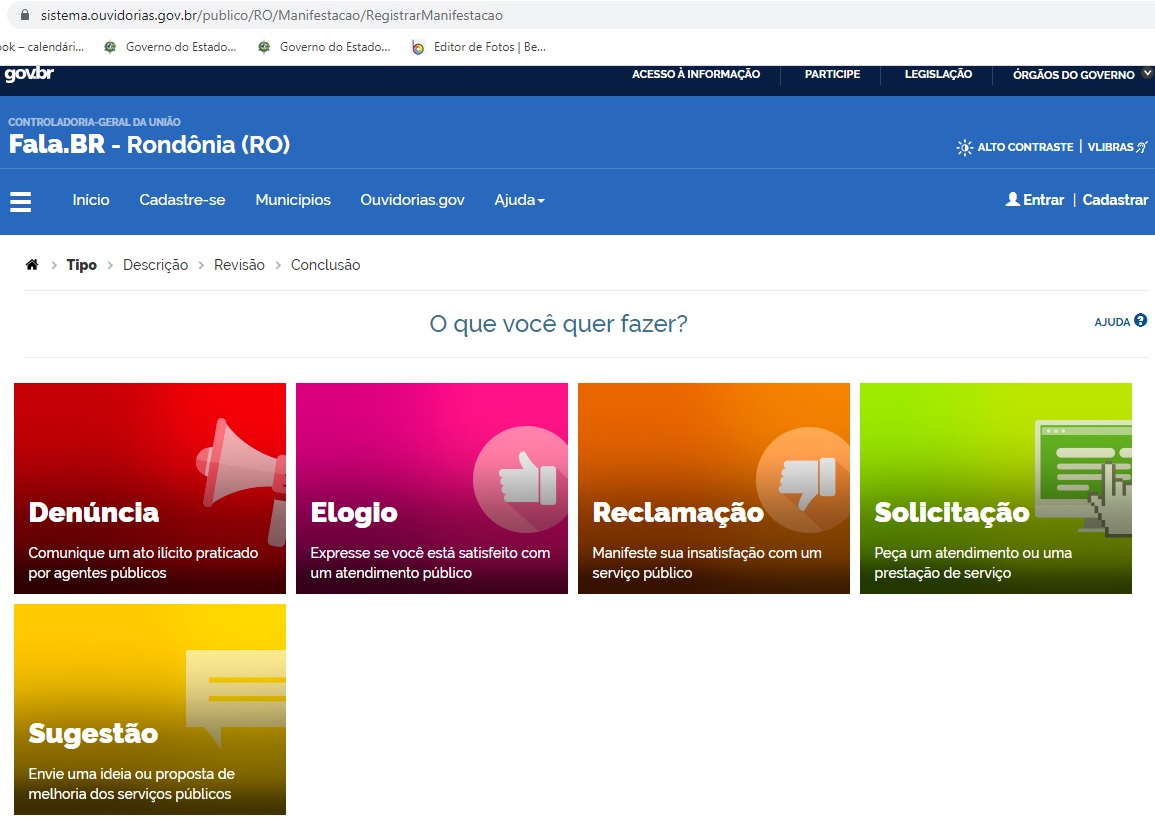Image resolution: width=1155 pixels, height=818 pixels.
Task: Click the gov.br logo
Action: tap(29, 75)
